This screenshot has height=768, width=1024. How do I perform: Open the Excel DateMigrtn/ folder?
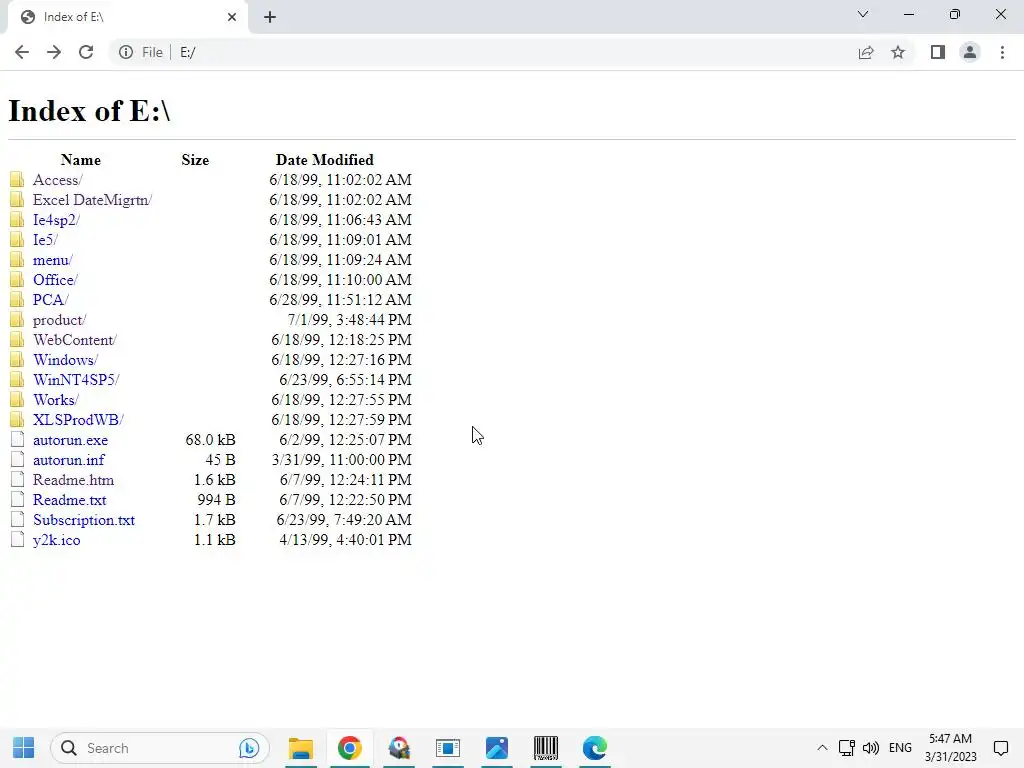[x=92, y=200]
